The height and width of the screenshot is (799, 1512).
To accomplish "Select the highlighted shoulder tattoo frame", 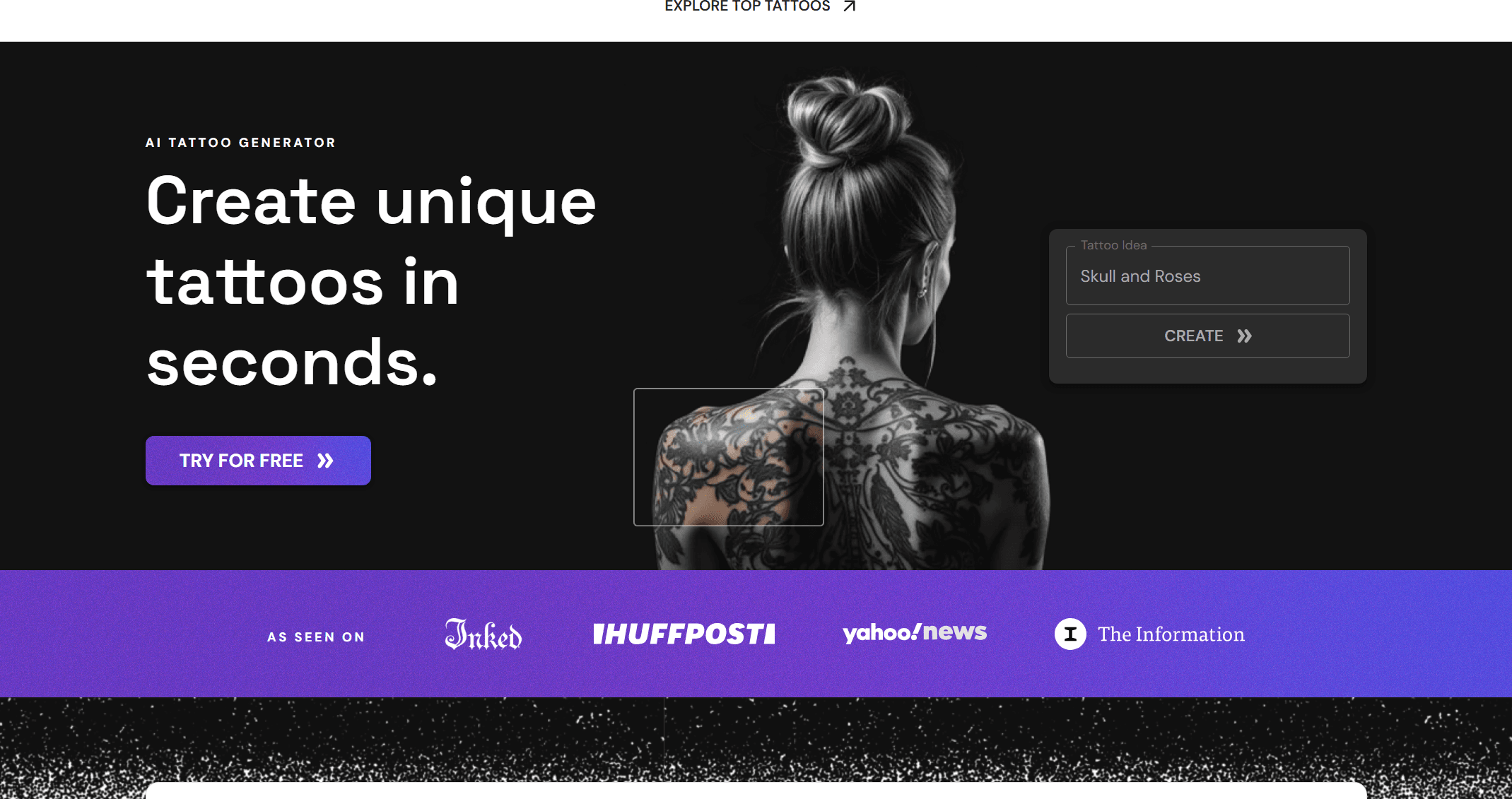I will click(729, 457).
